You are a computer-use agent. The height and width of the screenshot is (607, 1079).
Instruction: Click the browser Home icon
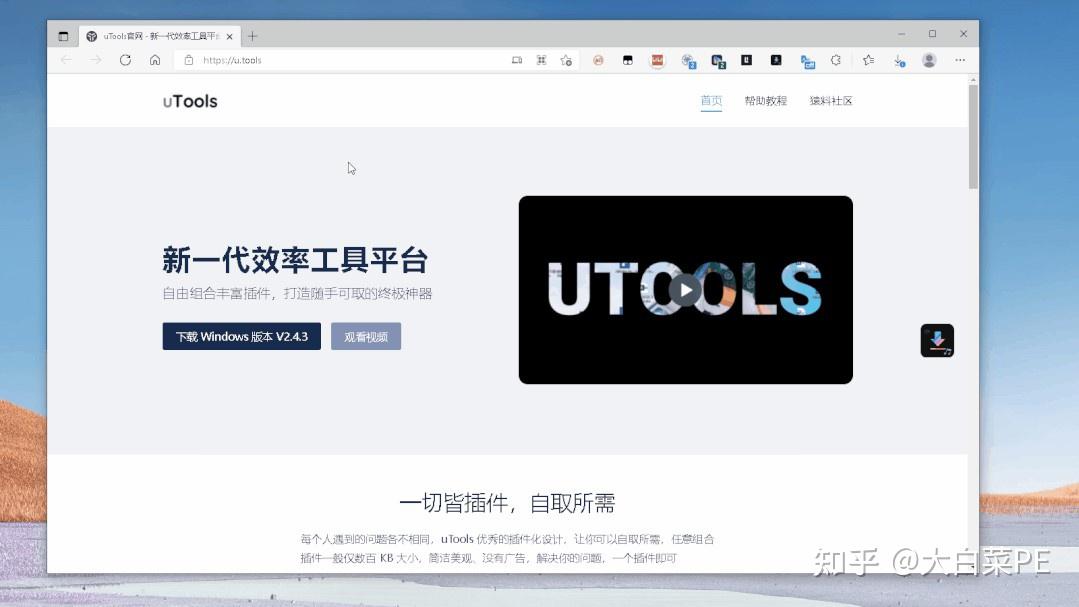pos(153,60)
